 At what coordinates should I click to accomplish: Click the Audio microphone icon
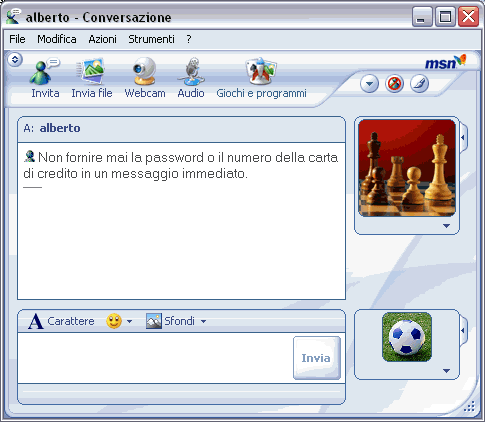point(191,71)
